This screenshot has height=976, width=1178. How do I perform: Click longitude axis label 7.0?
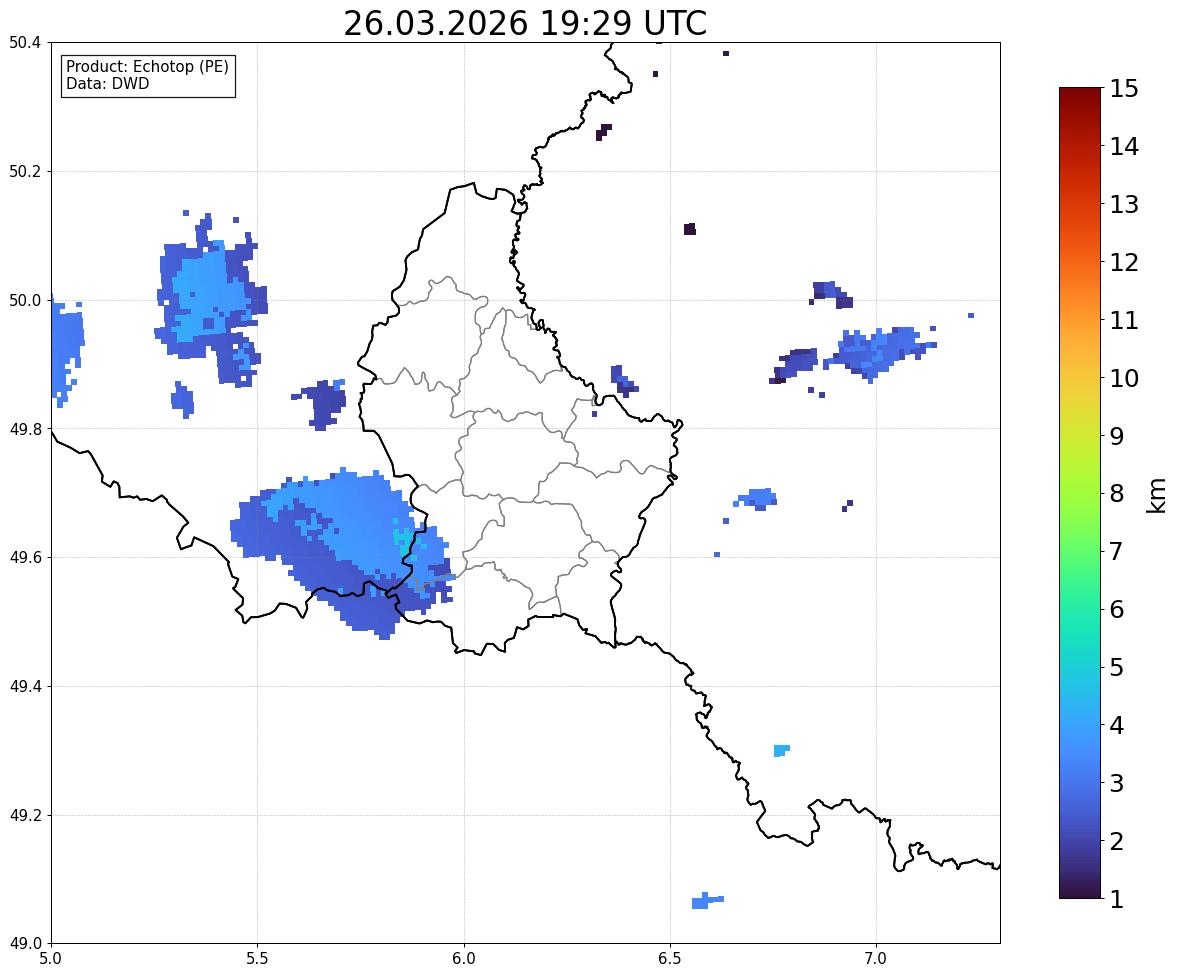pos(876,959)
